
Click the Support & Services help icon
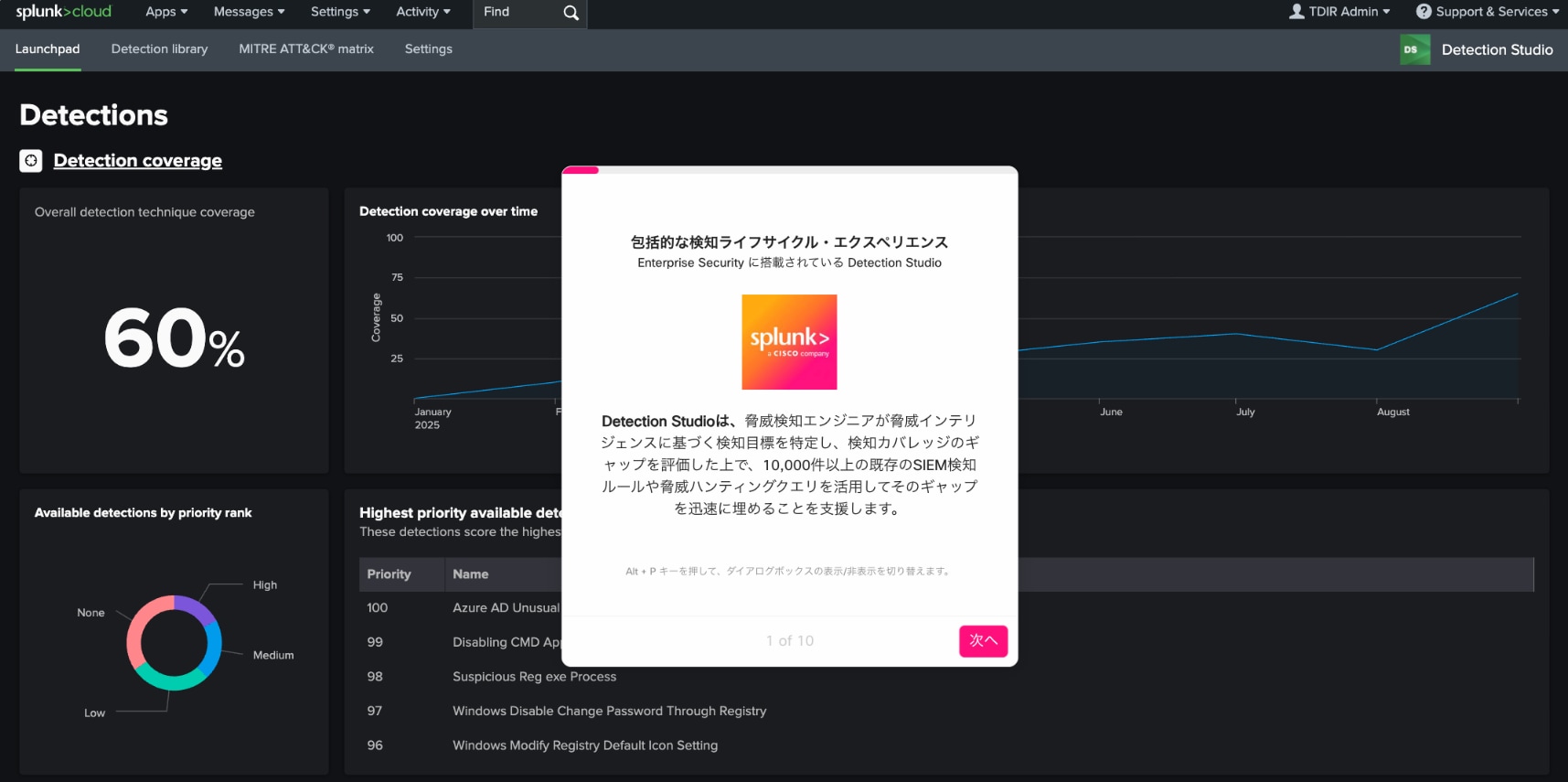pos(1424,12)
